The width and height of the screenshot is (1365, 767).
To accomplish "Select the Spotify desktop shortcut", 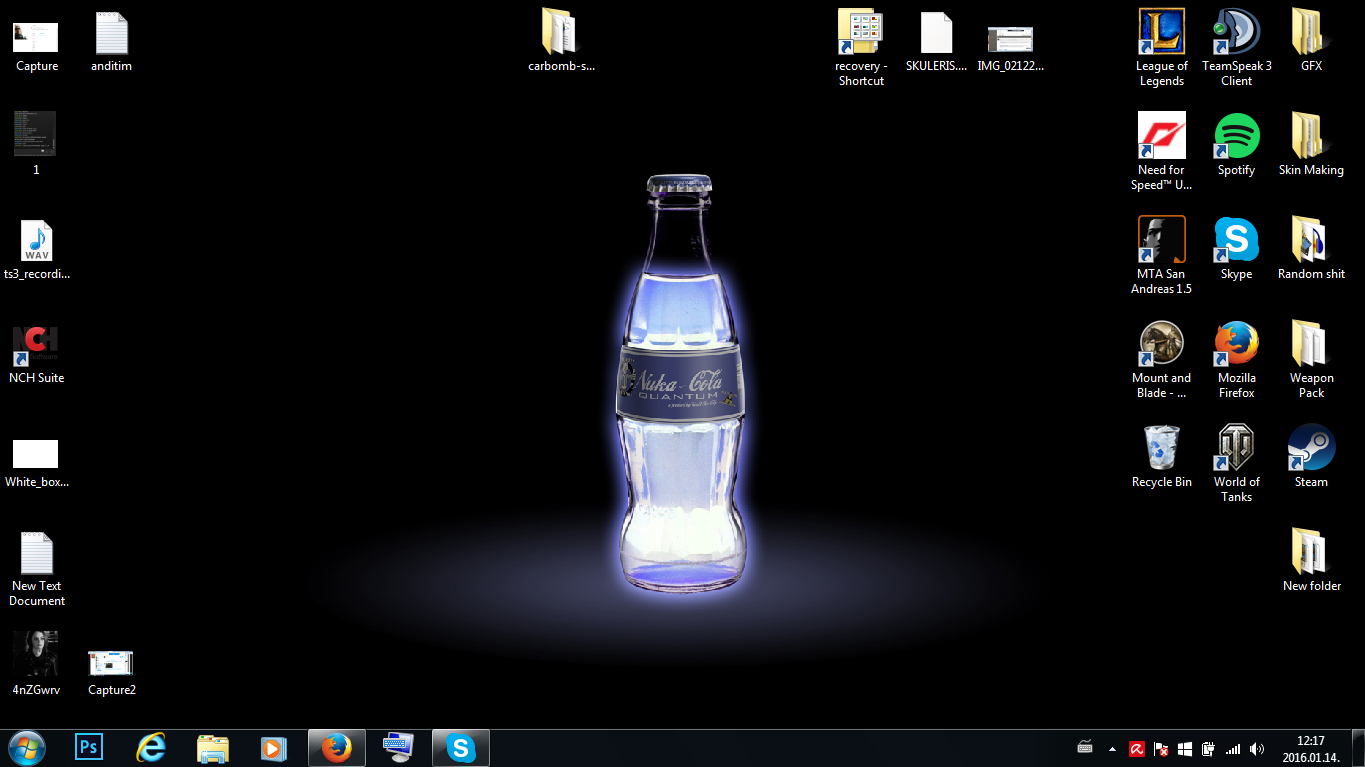I will 1236,145.
